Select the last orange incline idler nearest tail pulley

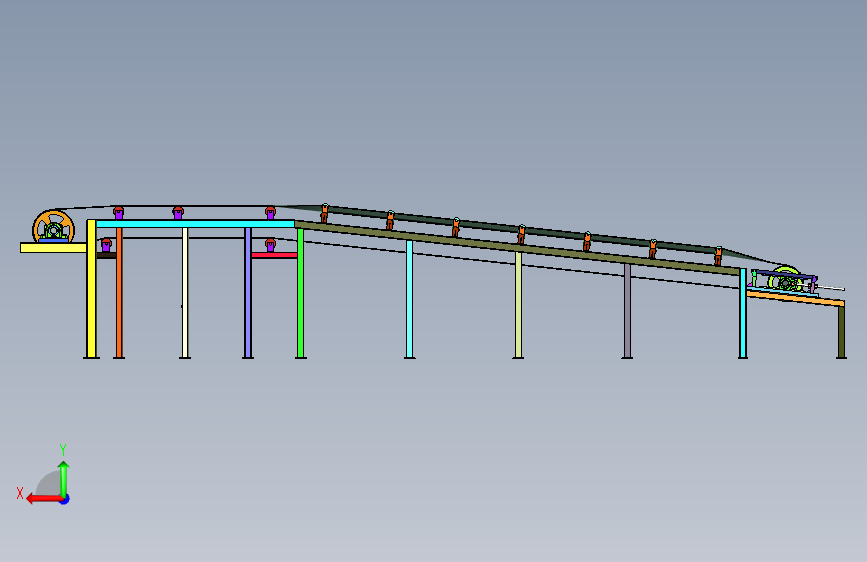[718, 256]
